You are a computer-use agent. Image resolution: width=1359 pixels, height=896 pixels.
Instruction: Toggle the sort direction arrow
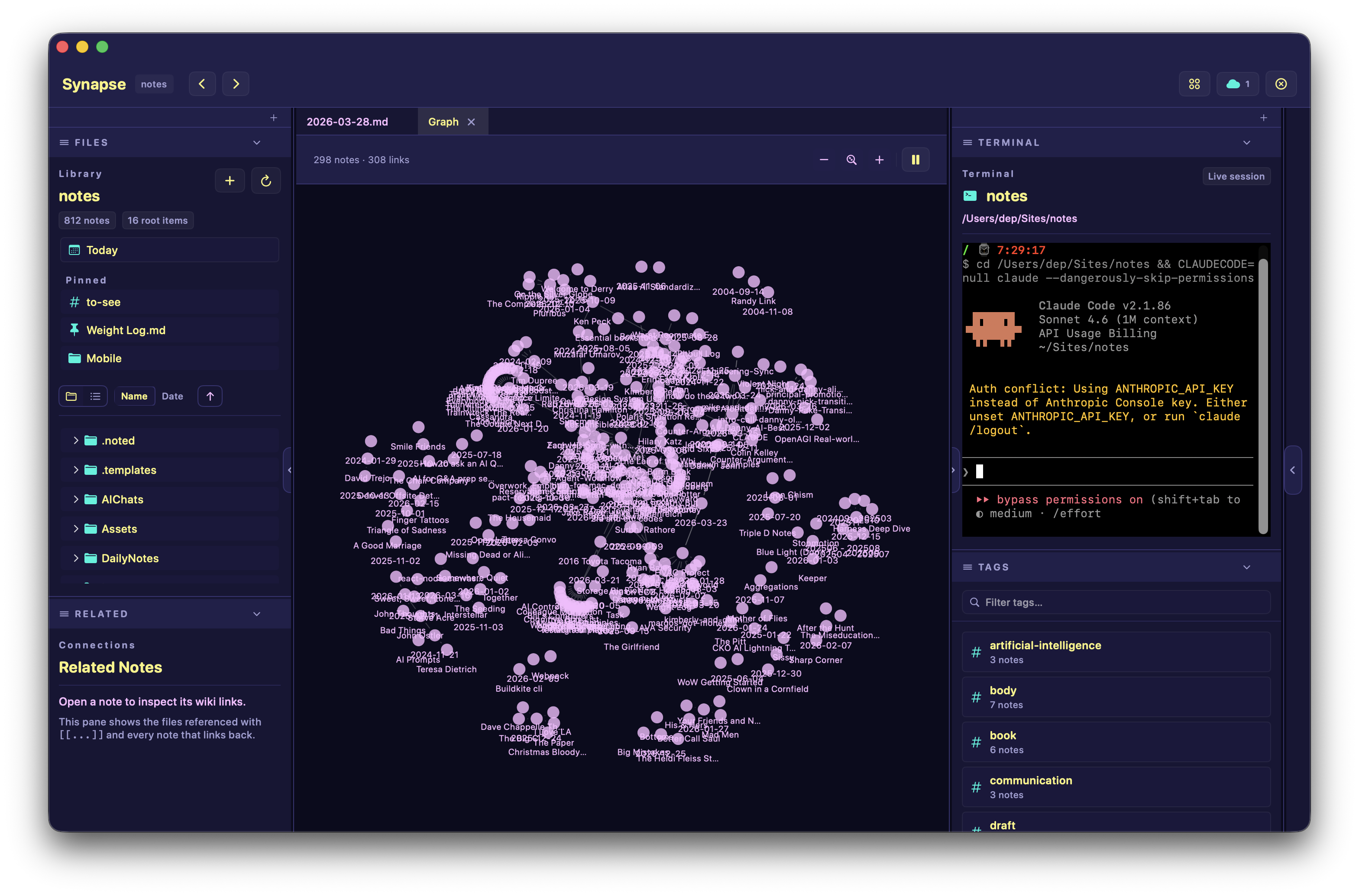tap(210, 396)
